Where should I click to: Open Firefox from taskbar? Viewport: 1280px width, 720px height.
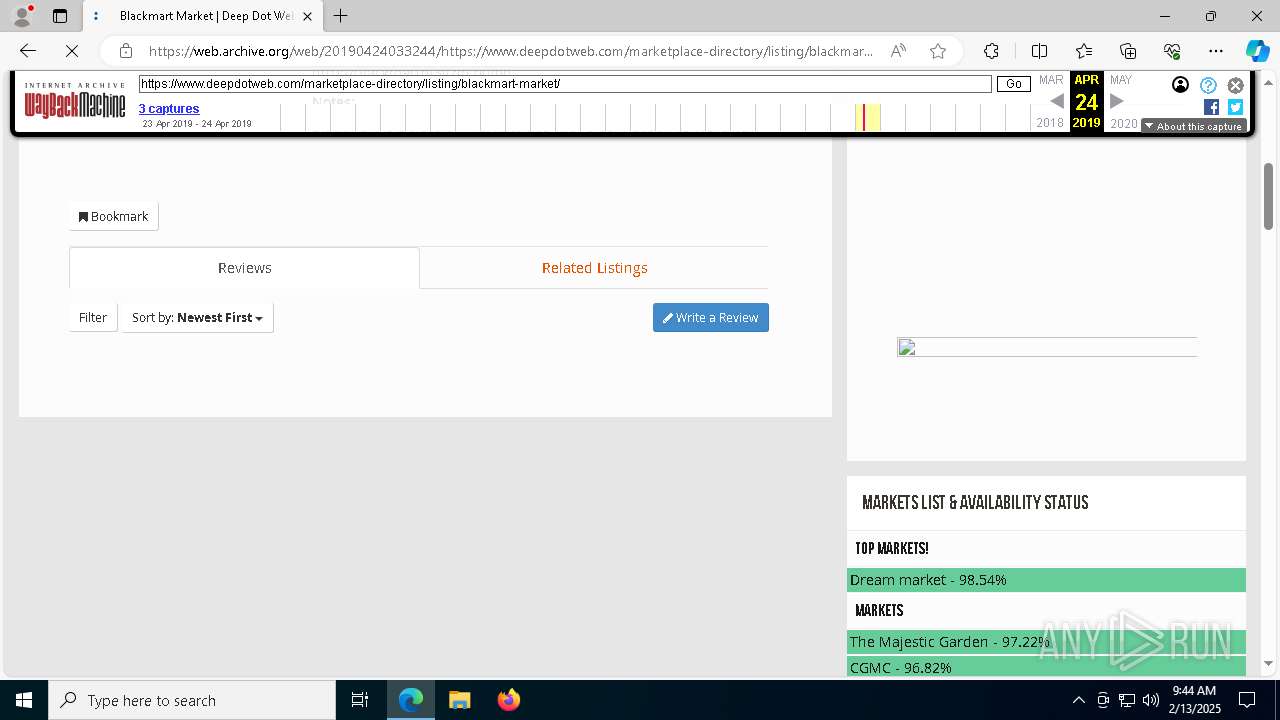508,700
